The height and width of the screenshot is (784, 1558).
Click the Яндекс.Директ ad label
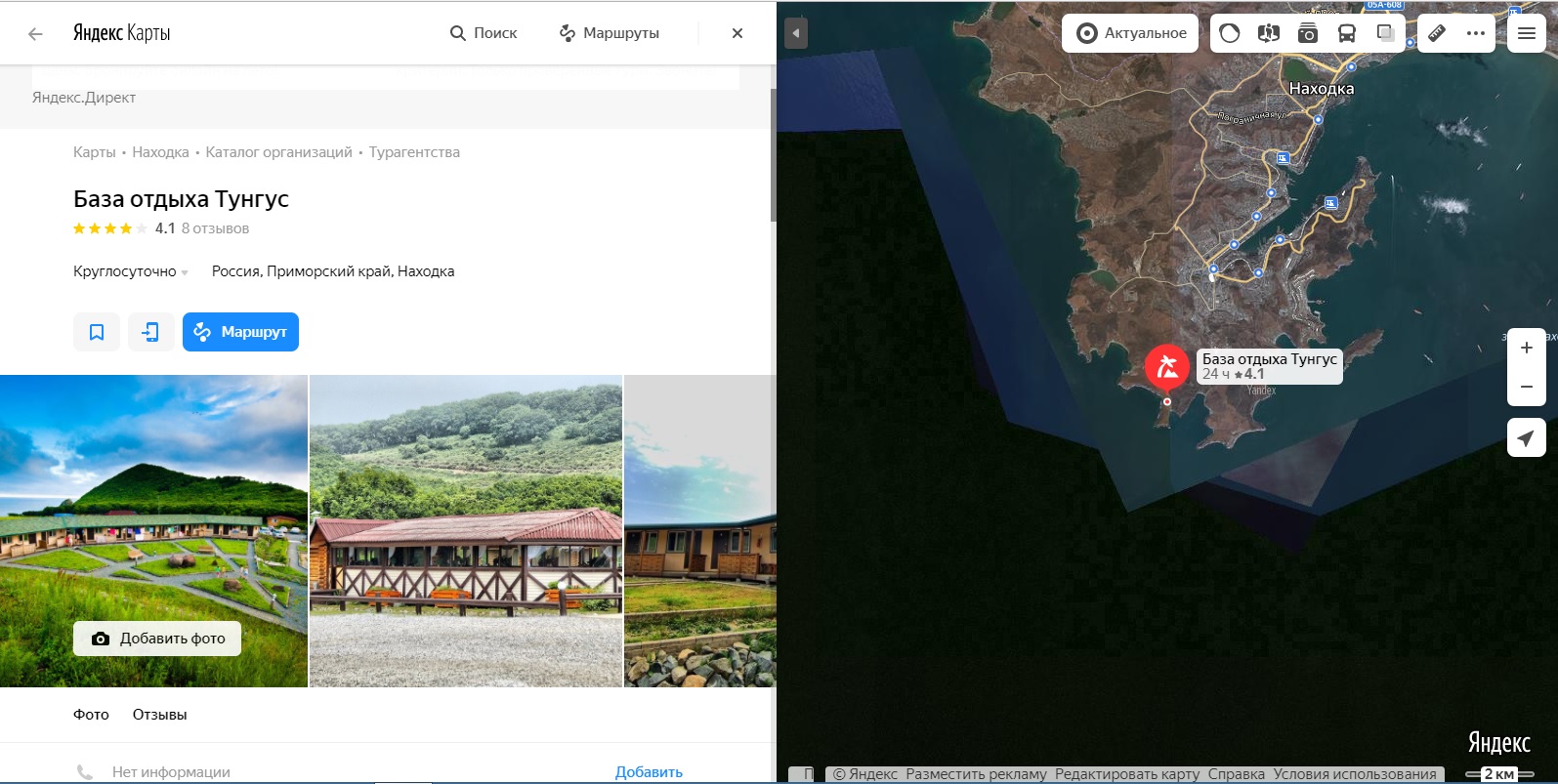84,98
